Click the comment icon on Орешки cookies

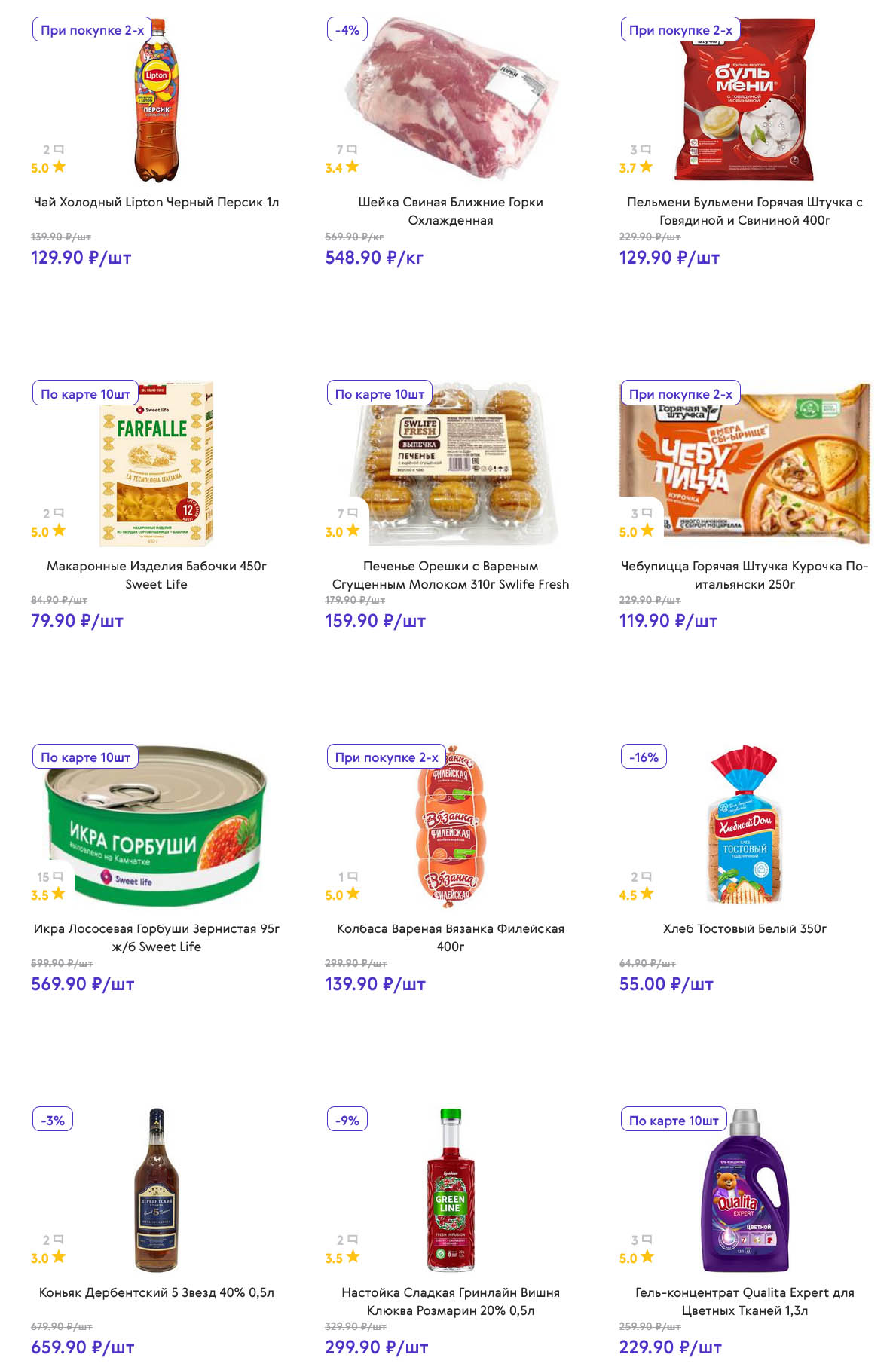click(353, 513)
